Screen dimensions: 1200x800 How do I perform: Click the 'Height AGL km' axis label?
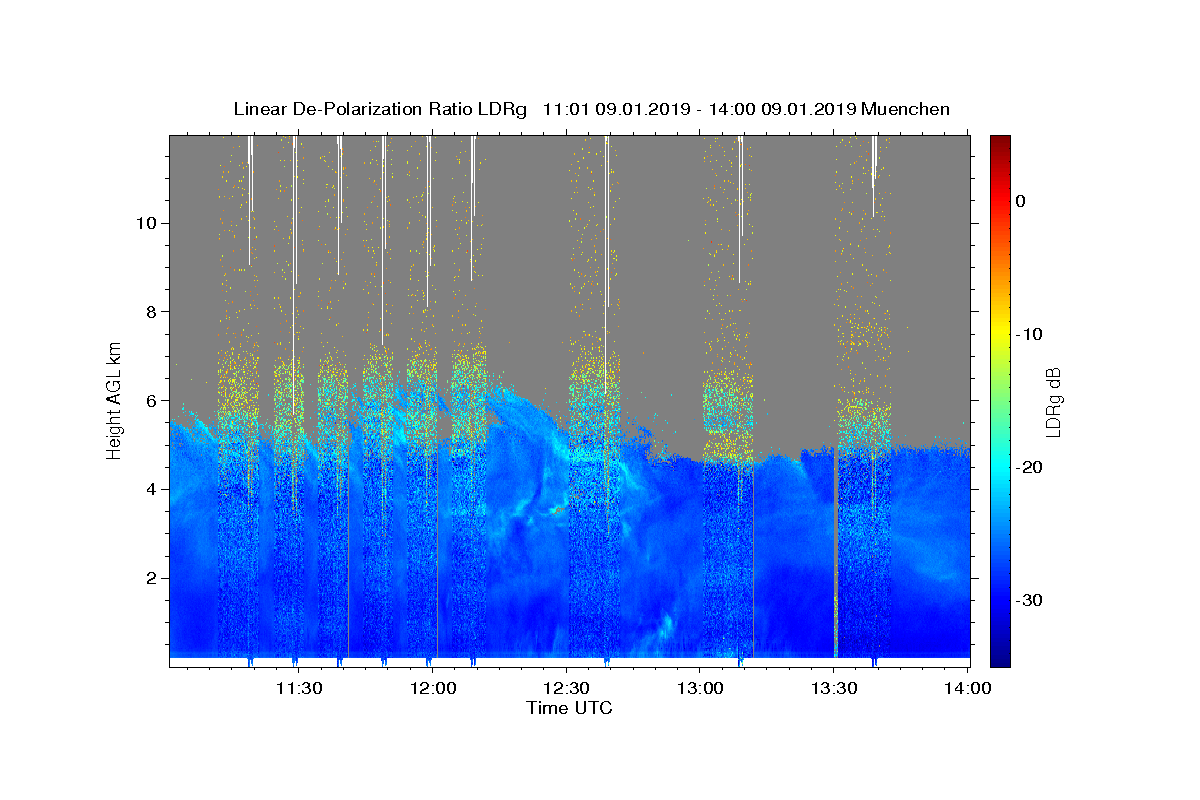(x=114, y=400)
